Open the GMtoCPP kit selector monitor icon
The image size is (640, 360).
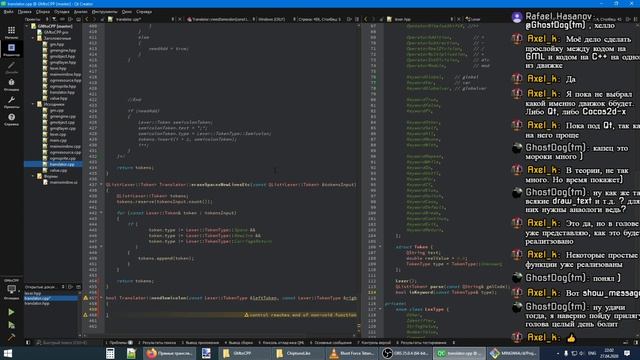[x=11, y=289]
